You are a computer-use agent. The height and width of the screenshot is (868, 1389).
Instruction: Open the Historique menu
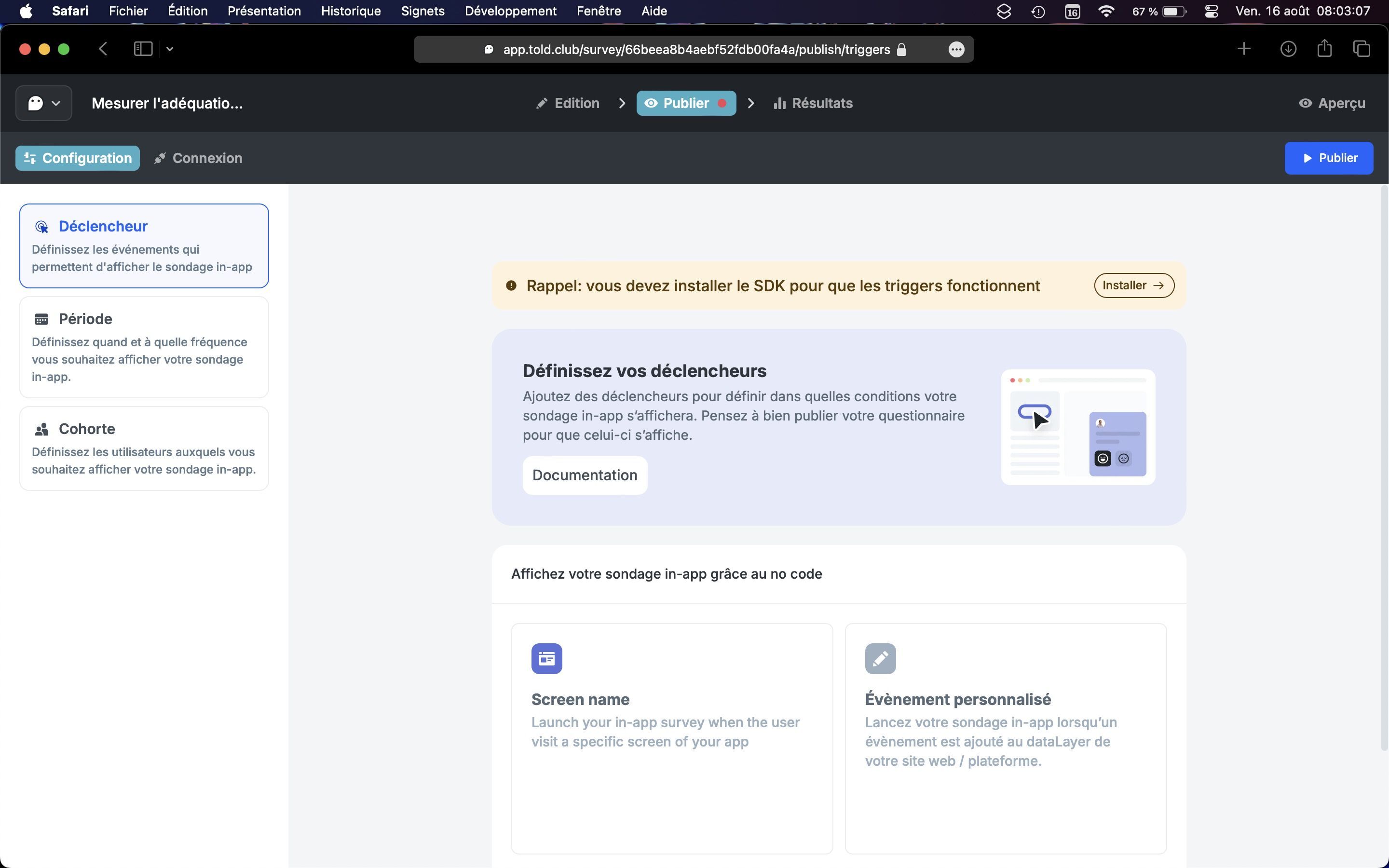tap(351, 11)
